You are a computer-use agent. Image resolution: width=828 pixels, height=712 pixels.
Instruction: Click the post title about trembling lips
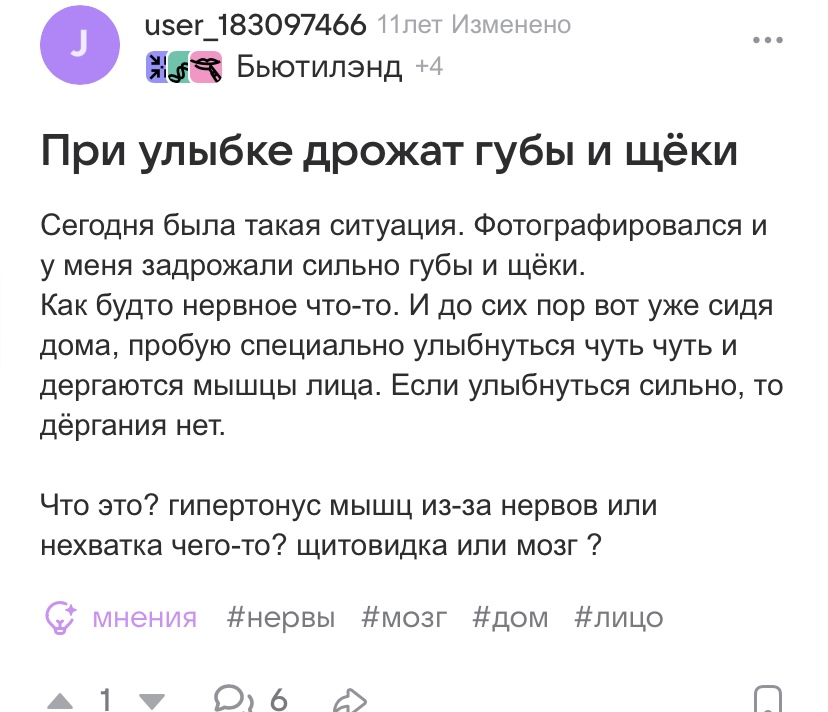coord(389,152)
